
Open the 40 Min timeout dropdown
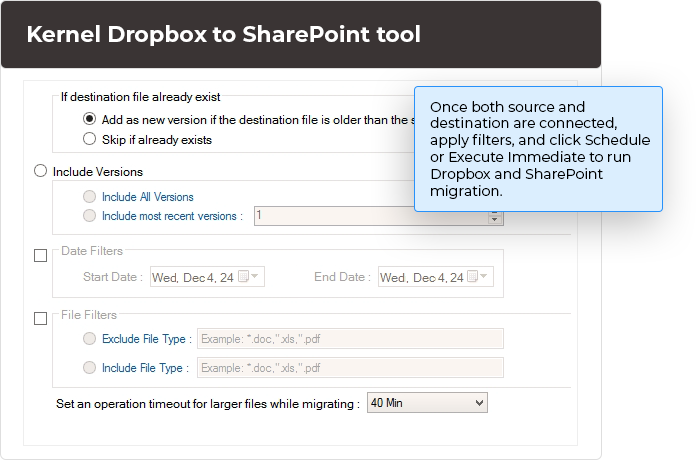click(x=427, y=403)
